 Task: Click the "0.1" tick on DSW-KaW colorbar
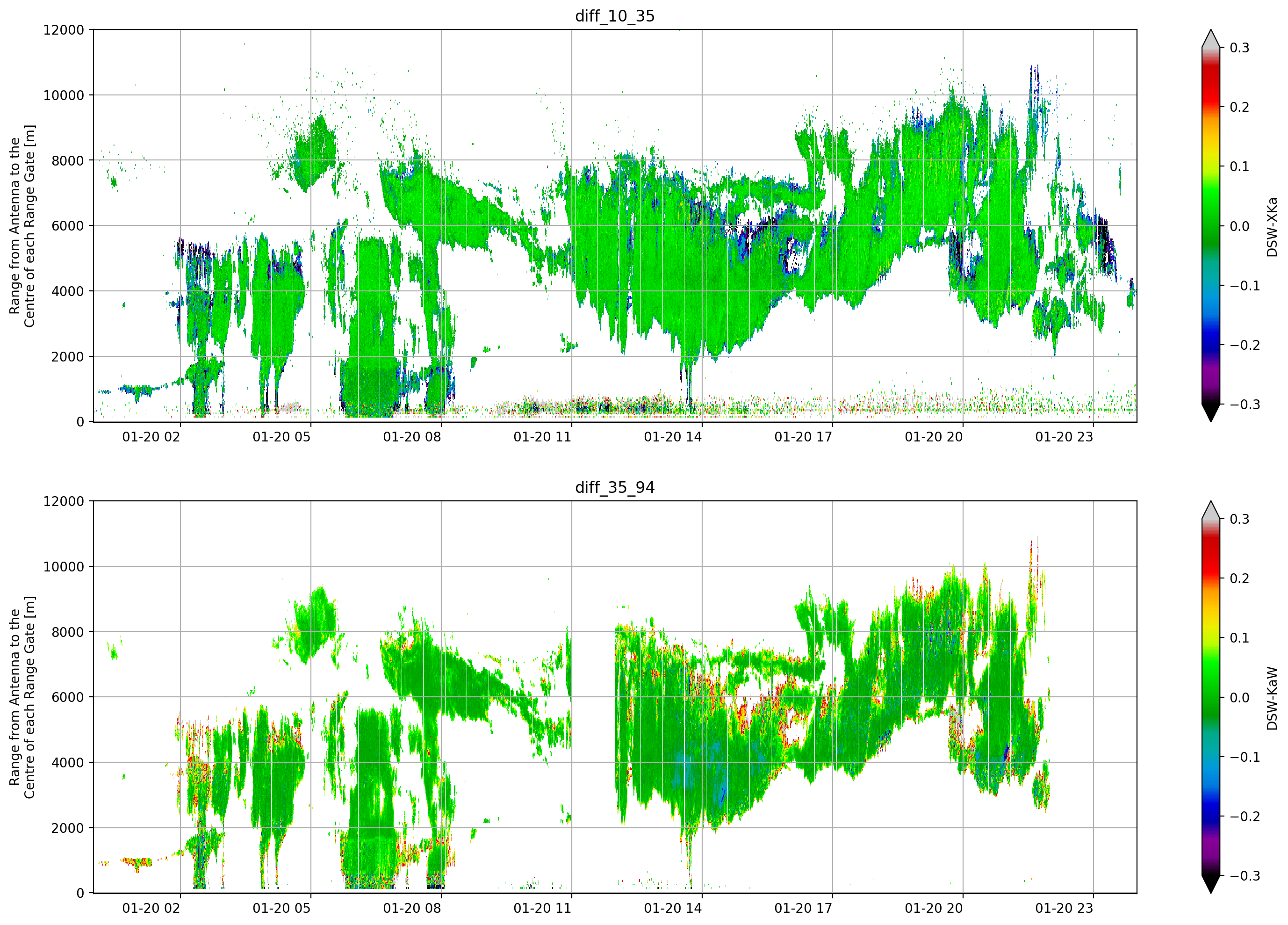(1240, 639)
